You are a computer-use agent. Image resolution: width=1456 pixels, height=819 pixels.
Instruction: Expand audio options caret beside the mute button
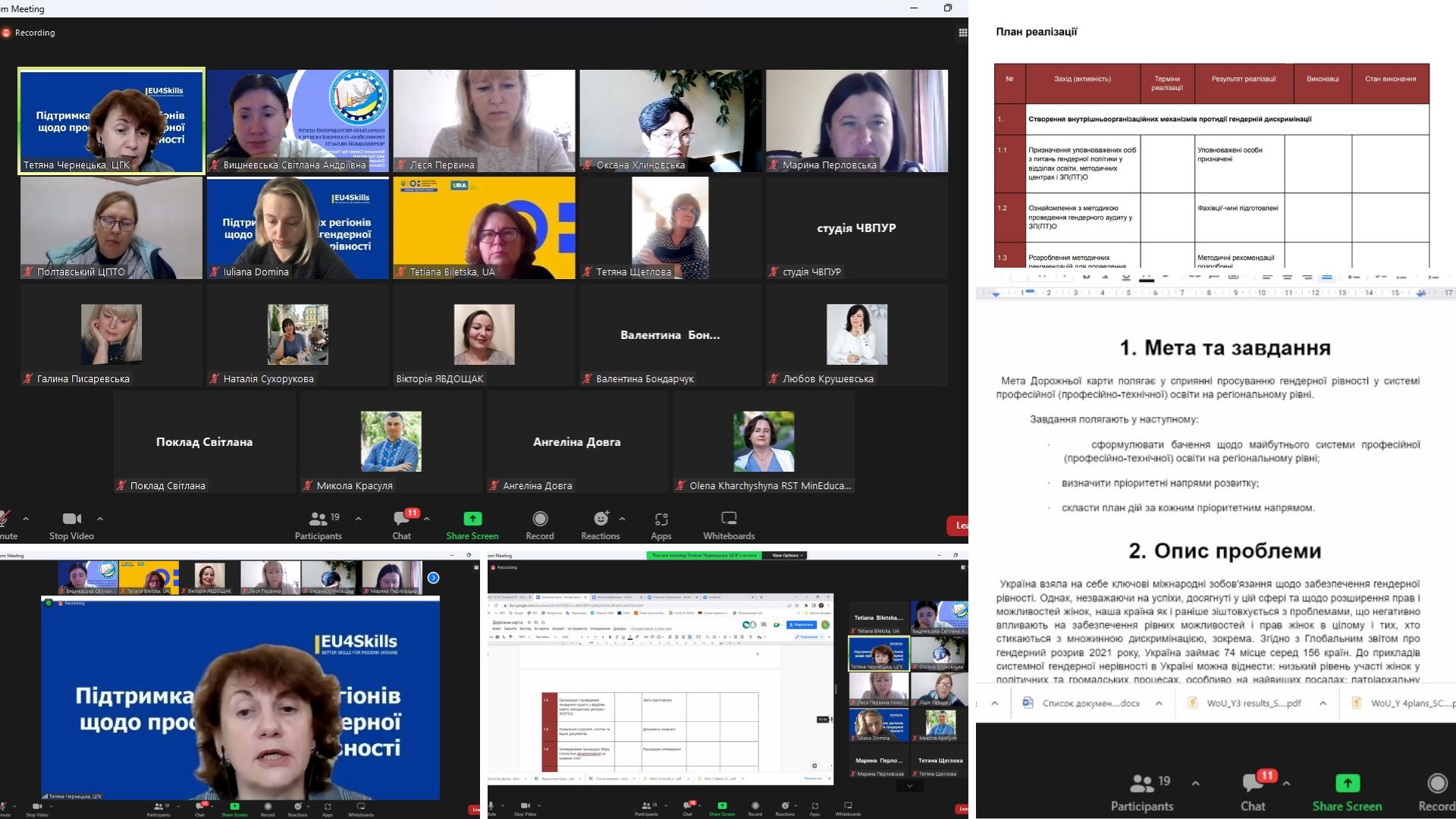pyautogui.click(x=26, y=519)
